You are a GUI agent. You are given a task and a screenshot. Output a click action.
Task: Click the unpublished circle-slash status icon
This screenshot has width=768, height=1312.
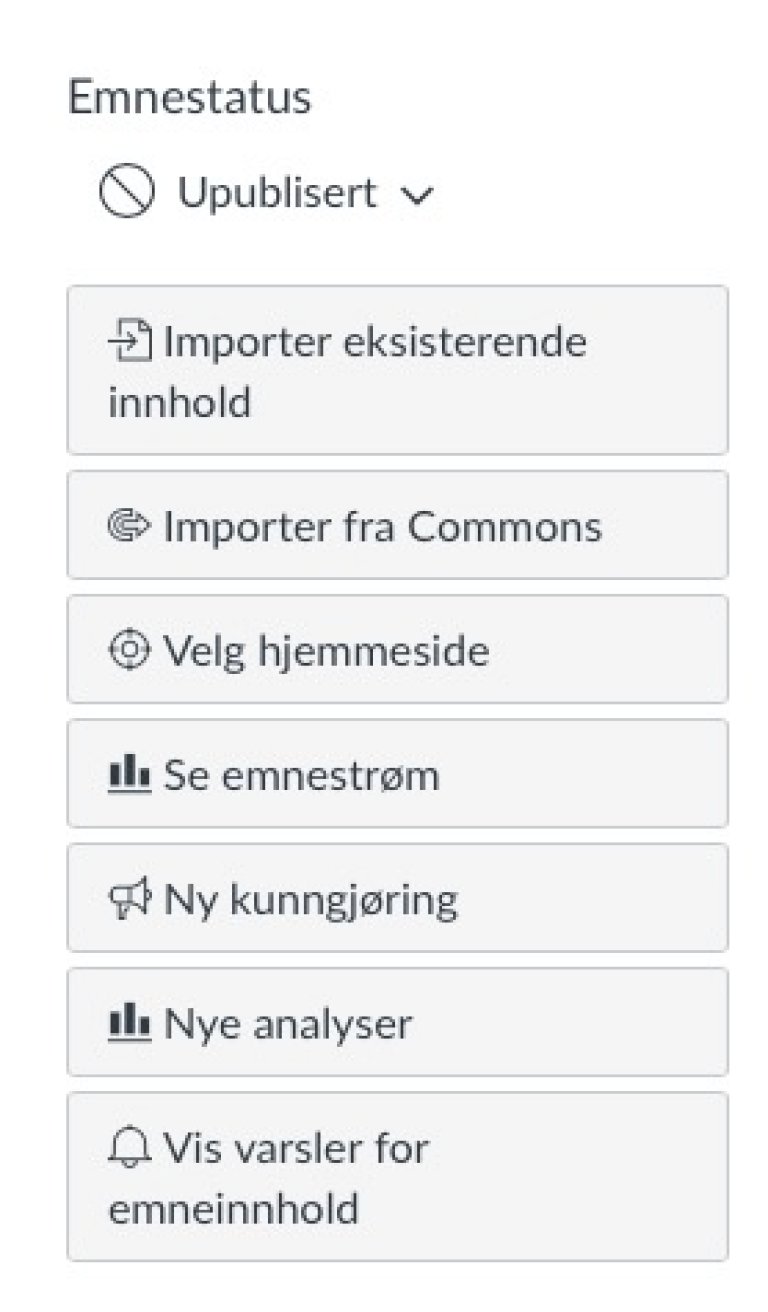(127, 192)
